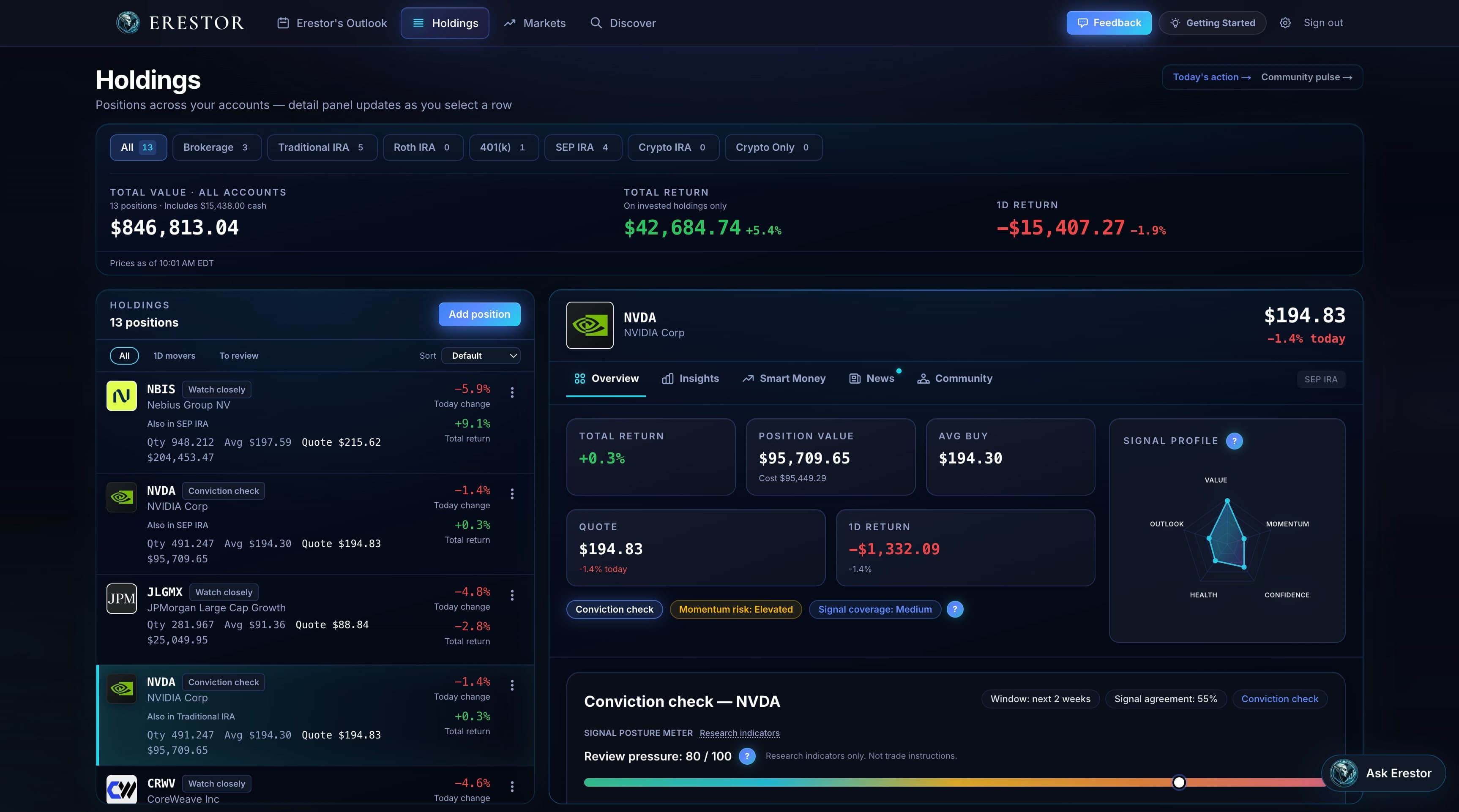Go to the Markets page
Viewport: 1459px width, 812px height.
tap(535, 23)
